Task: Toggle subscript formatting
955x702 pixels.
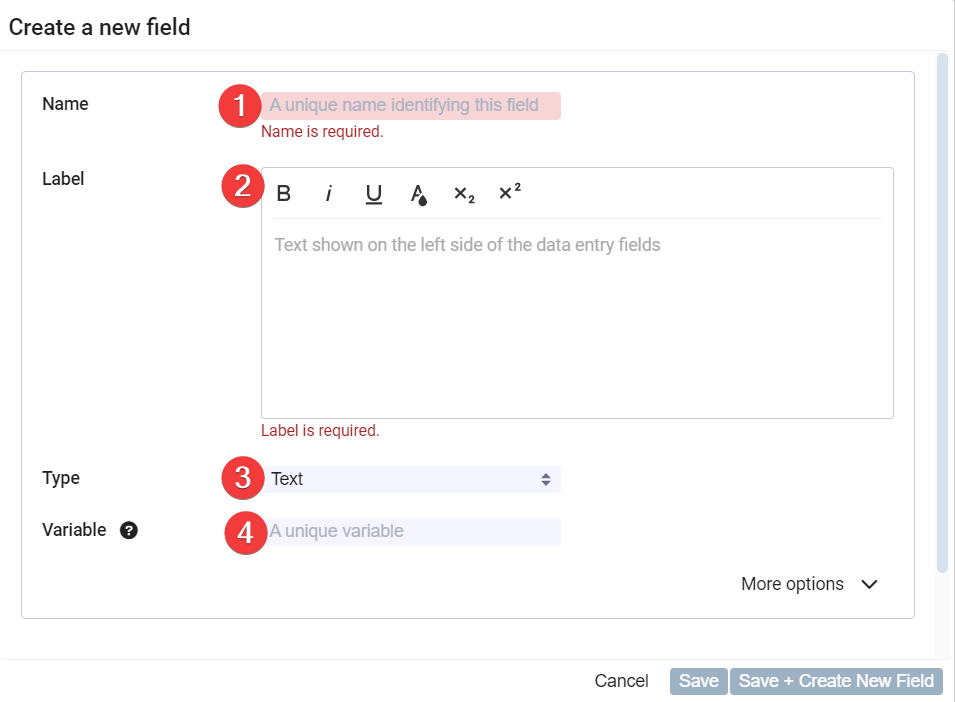Action: (x=464, y=194)
